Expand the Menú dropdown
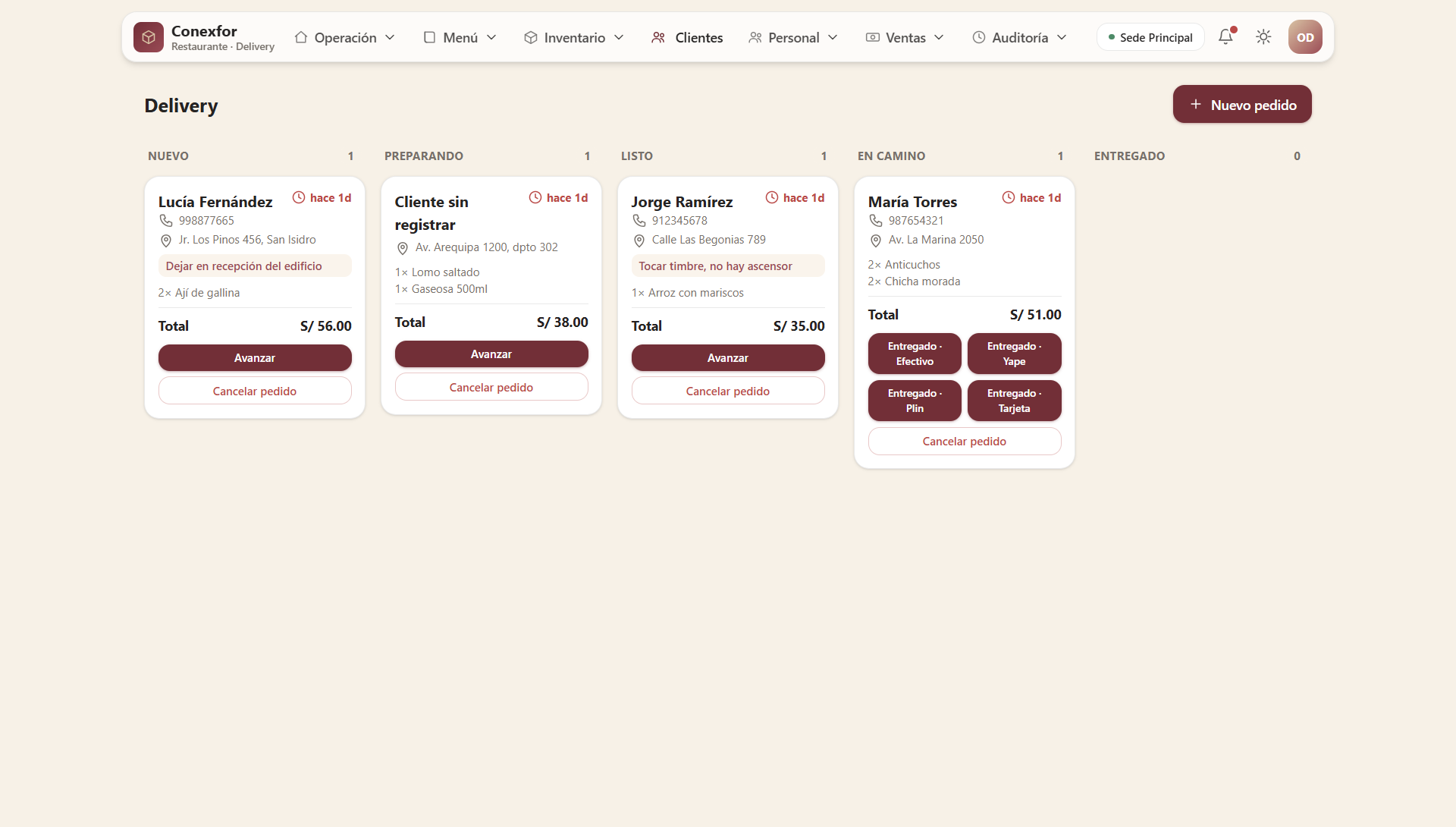The height and width of the screenshot is (827, 1456). tap(460, 37)
